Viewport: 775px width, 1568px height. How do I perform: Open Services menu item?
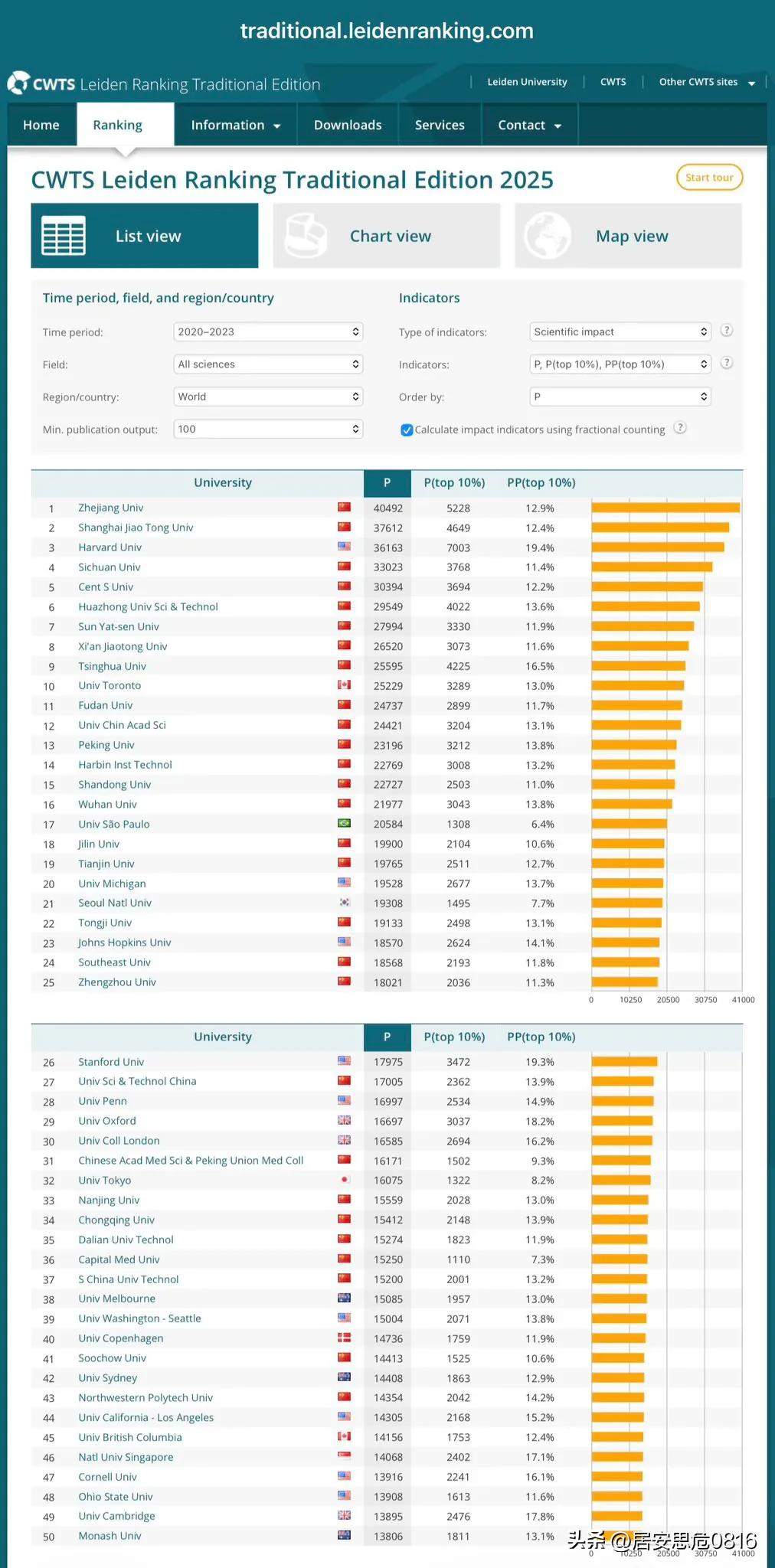(x=440, y=125)
